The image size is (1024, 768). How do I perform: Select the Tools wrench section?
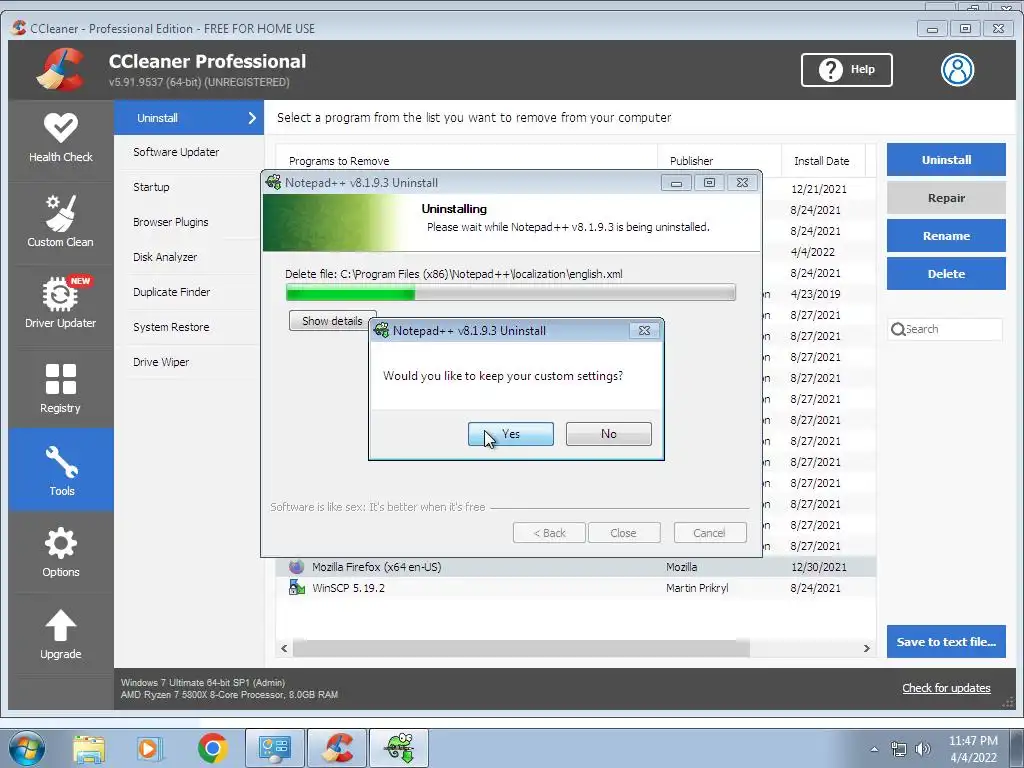[61, 470]
